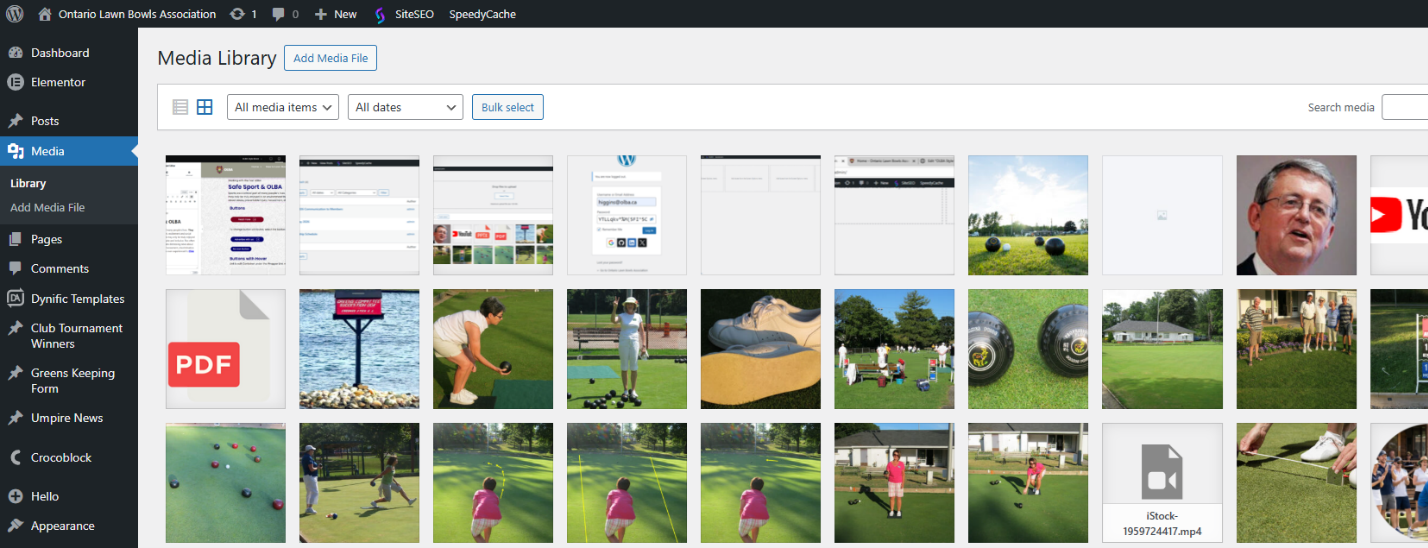Click the WordPress logo icon
This screenshot has width=1428, height=548.
[x=14, y=14]
